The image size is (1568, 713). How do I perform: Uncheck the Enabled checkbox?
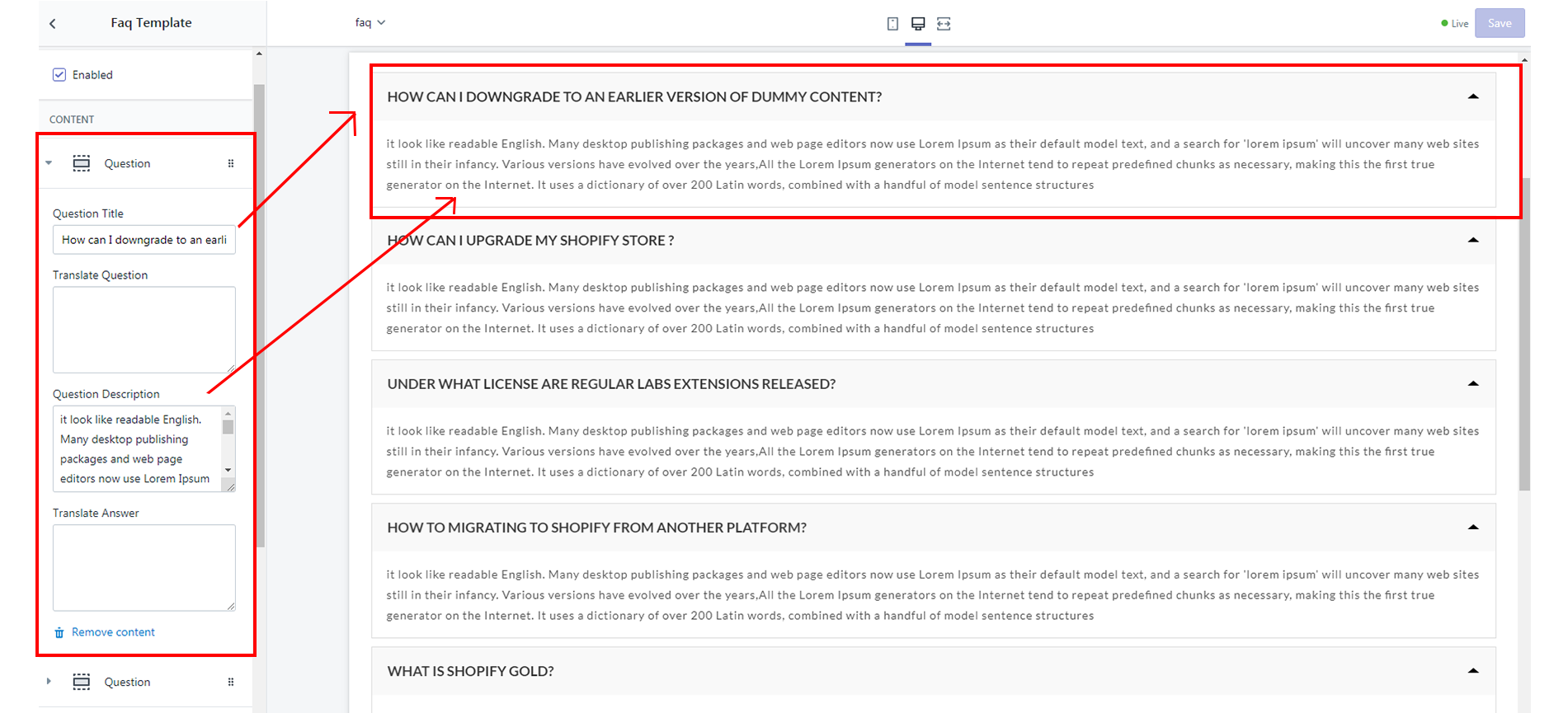pos(59,75)
